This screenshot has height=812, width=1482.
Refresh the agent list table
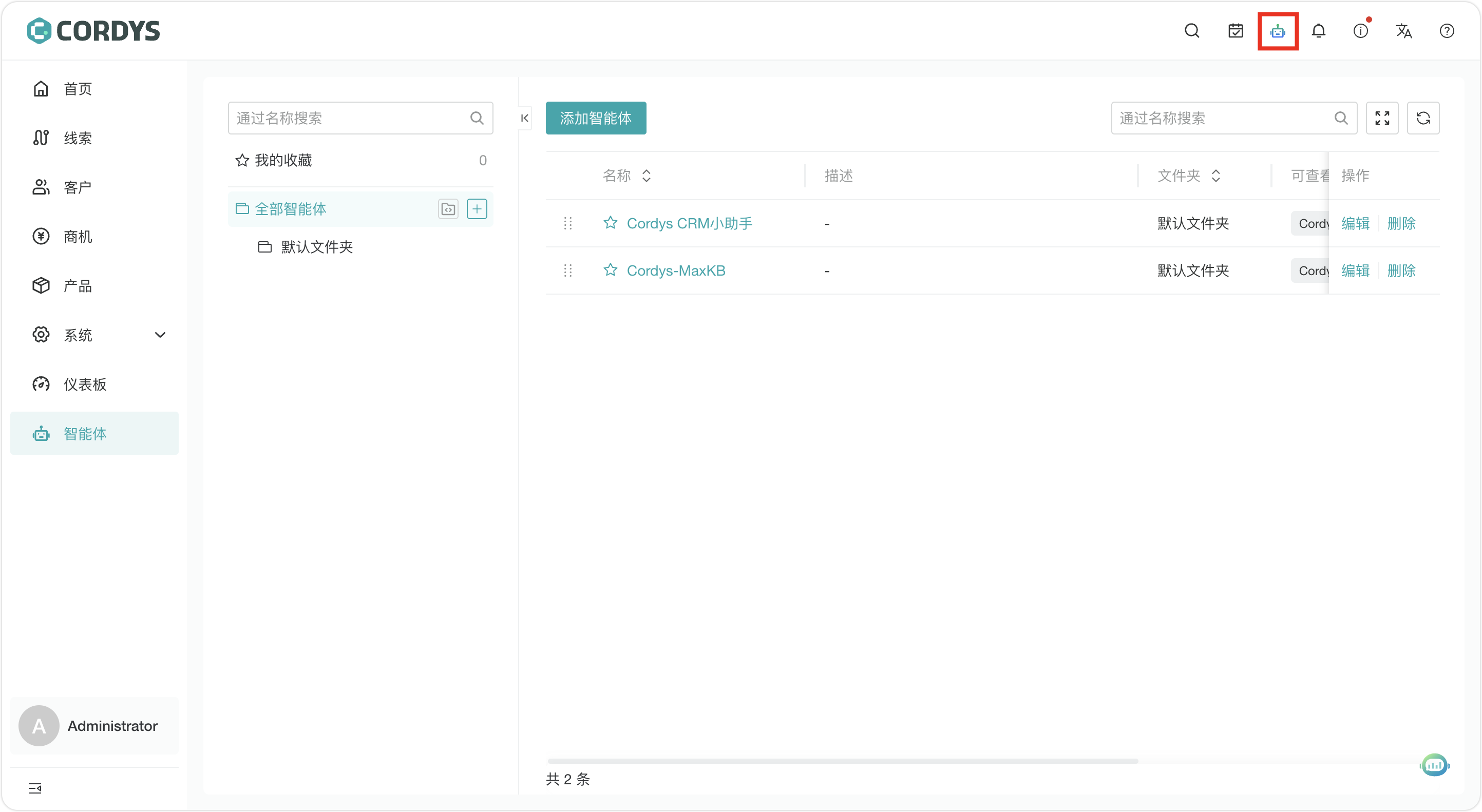(x=1423, y=118)
